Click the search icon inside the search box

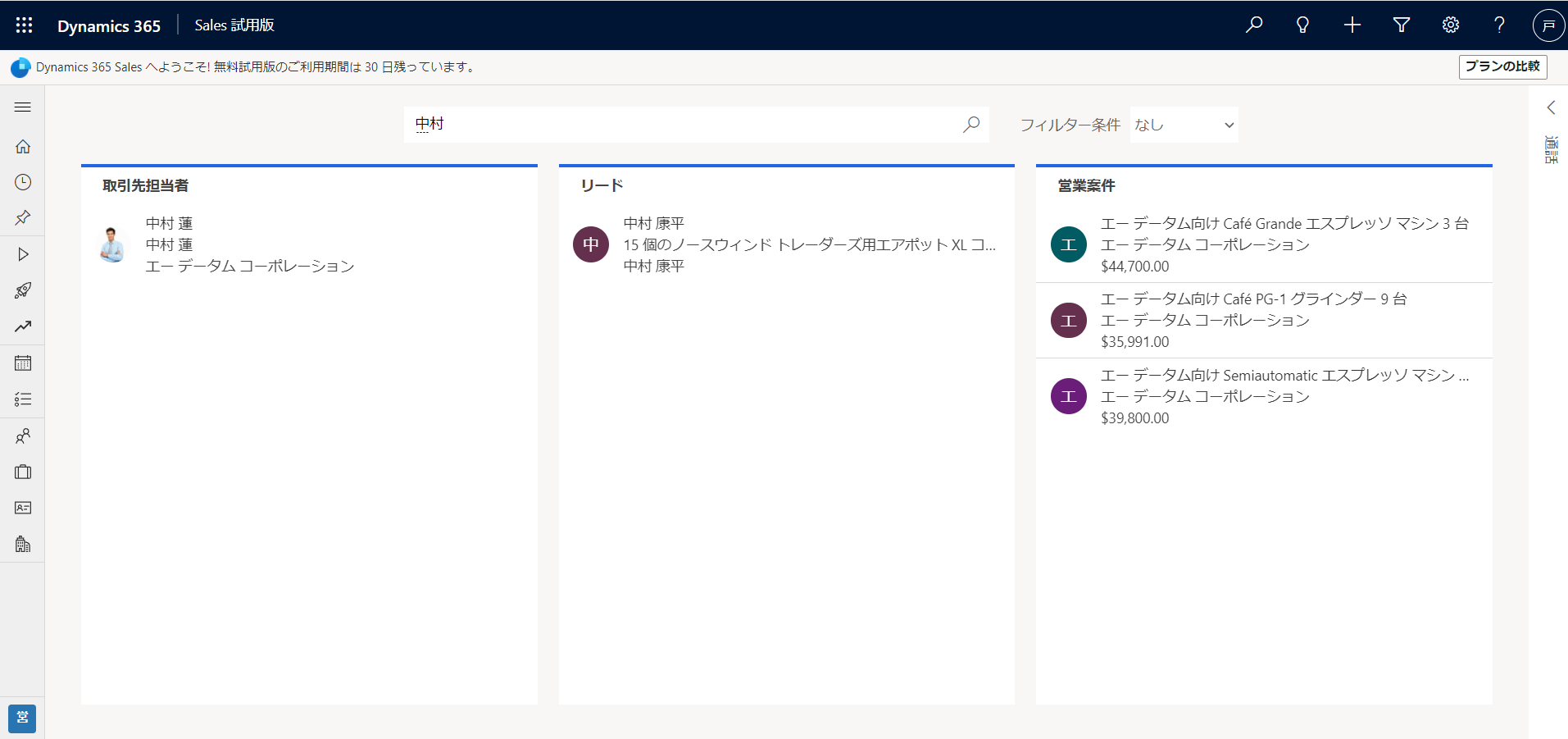click(x=971, y=125)
